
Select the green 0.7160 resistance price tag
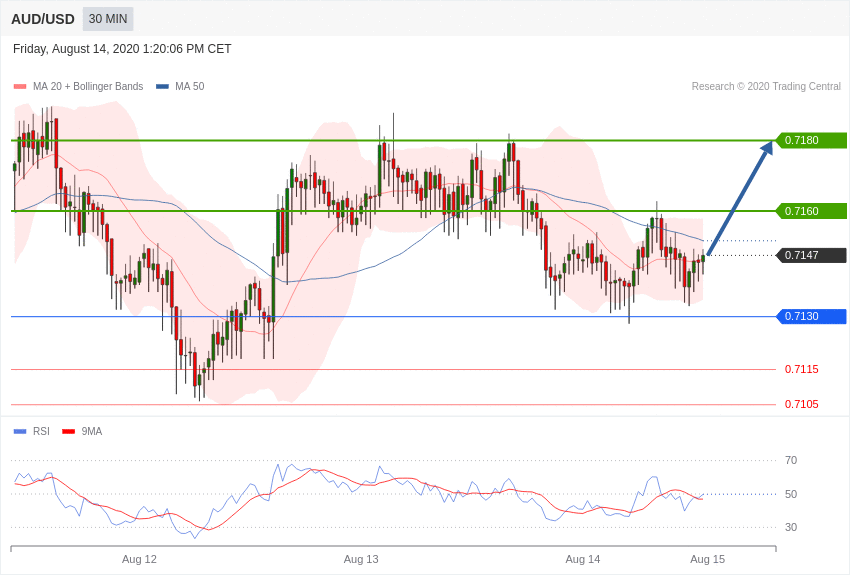[811, 211]
